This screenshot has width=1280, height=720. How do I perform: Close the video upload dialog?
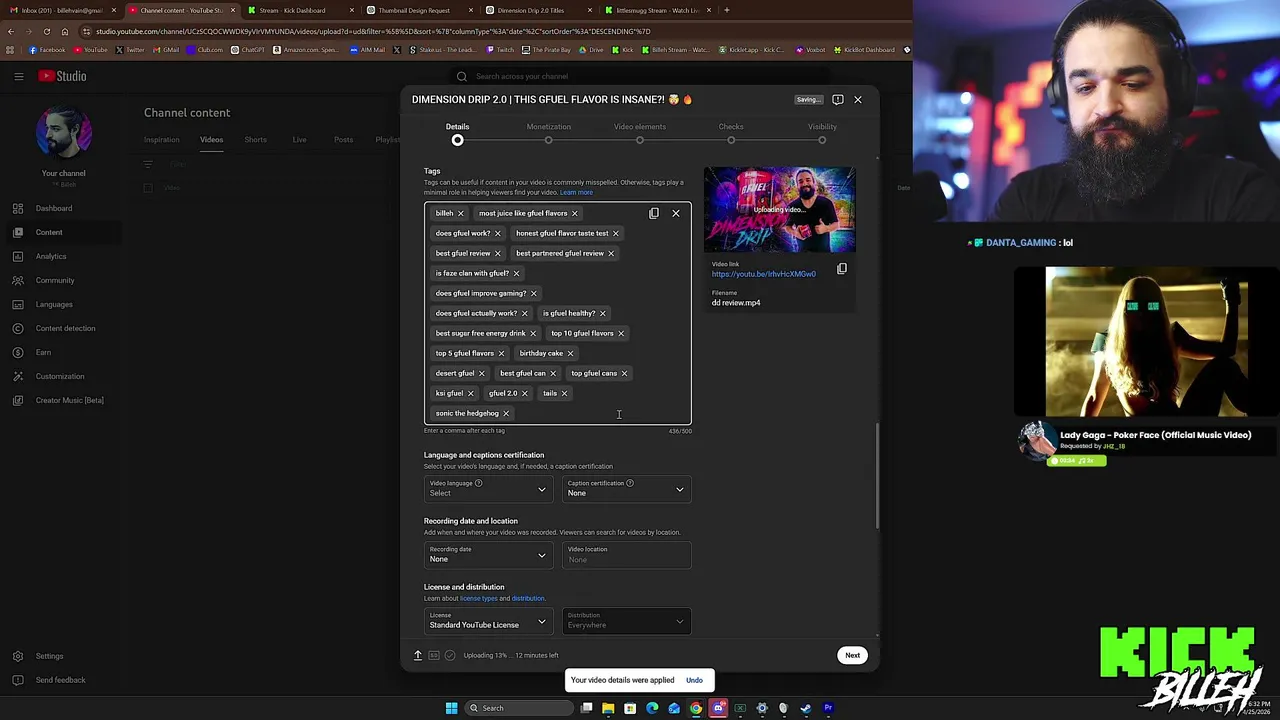point(858,99)
